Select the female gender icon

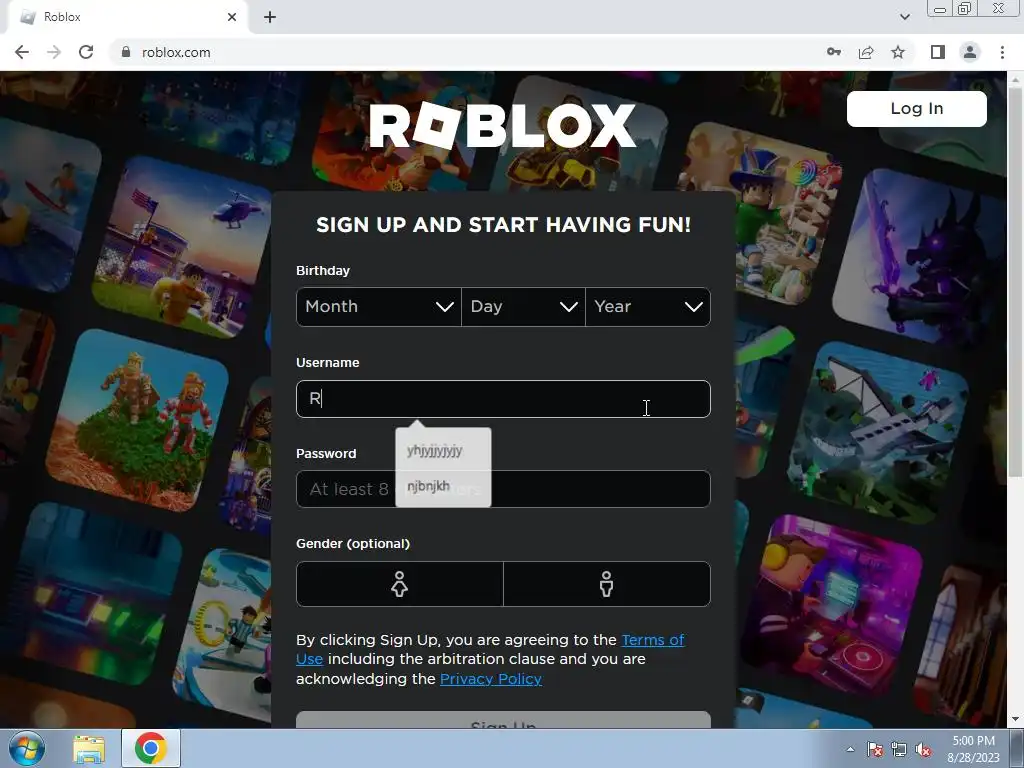click(400, 584)
